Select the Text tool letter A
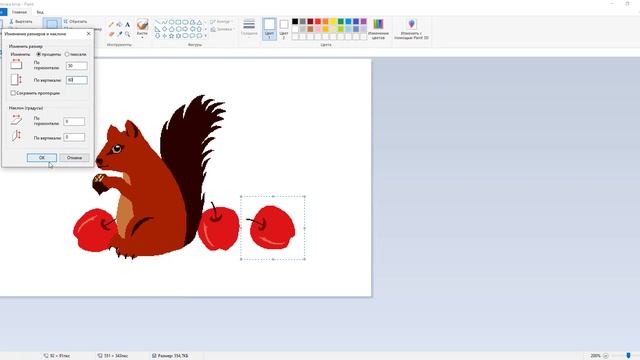Image resolution: width=640 pixels, height=360 pixels. coord(127,24)
